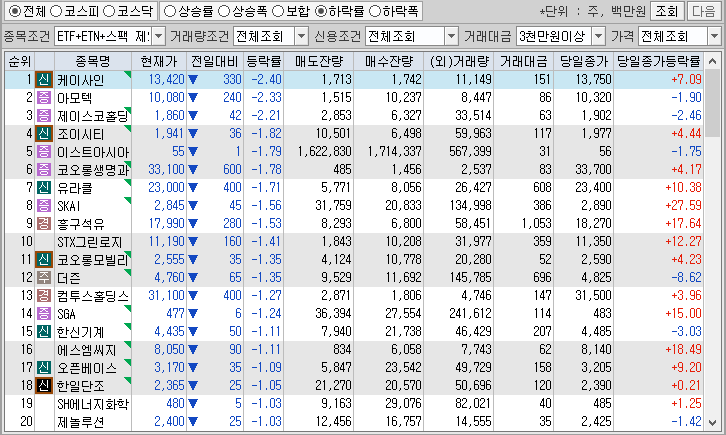
Task: Sort by the 당일종가등락률 column header
Action: pyautogui.click(x=658, y=61)
